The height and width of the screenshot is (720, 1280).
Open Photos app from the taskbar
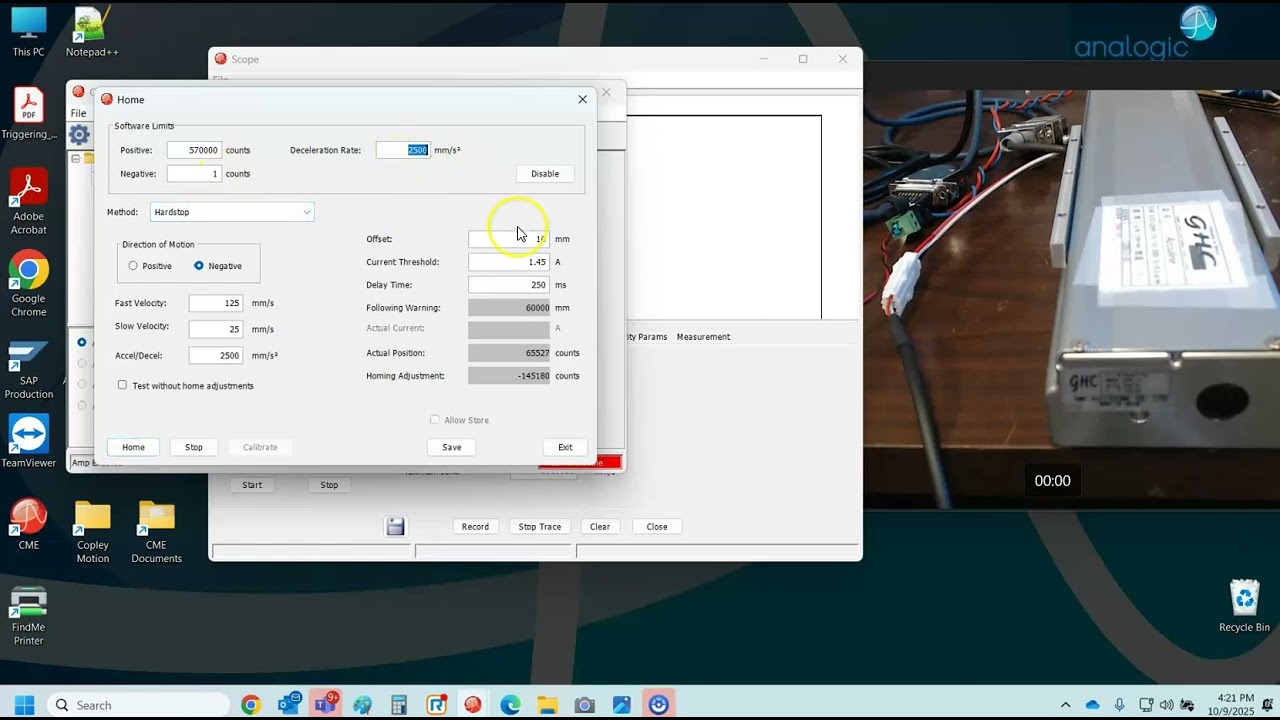(x=621, y=705)
